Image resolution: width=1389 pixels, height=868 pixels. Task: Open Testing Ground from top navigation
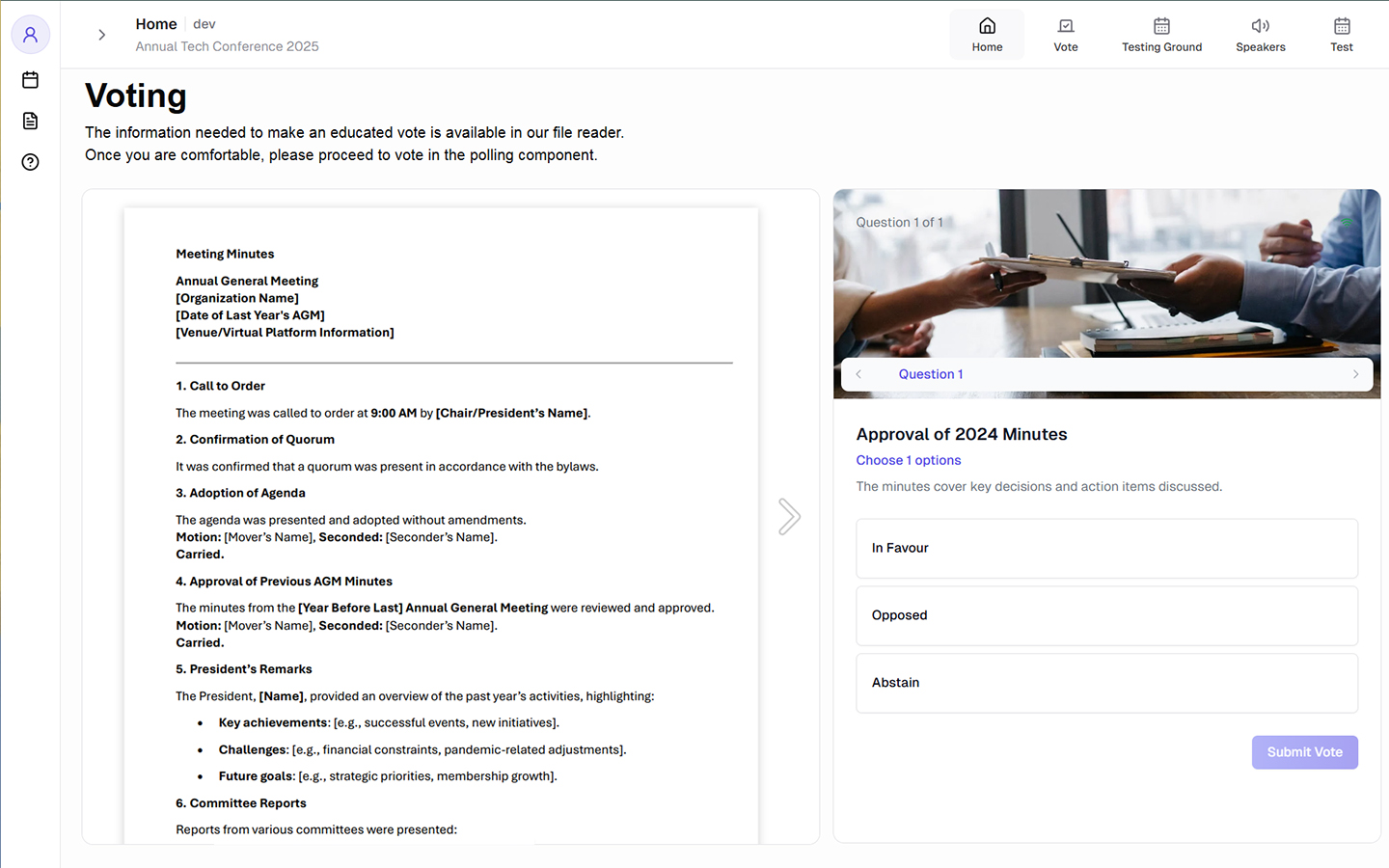pyautogui.click(x=1161, y=35)
